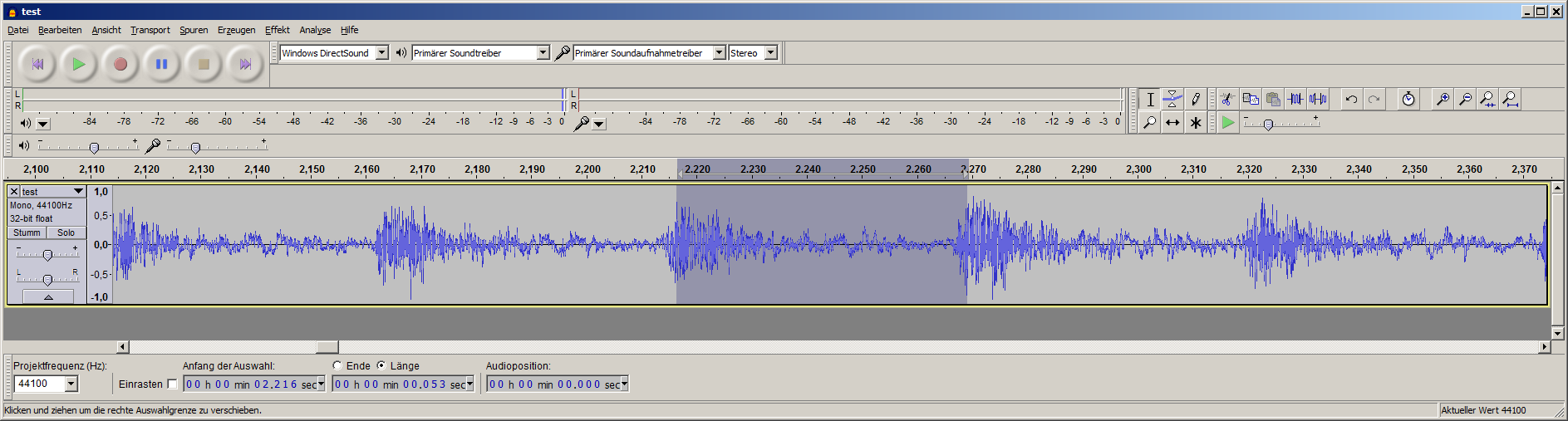Image resolution: width=1568 pixels, height=421 pixels.
Task: Open the Spuren menu
Action: point(194,30)
